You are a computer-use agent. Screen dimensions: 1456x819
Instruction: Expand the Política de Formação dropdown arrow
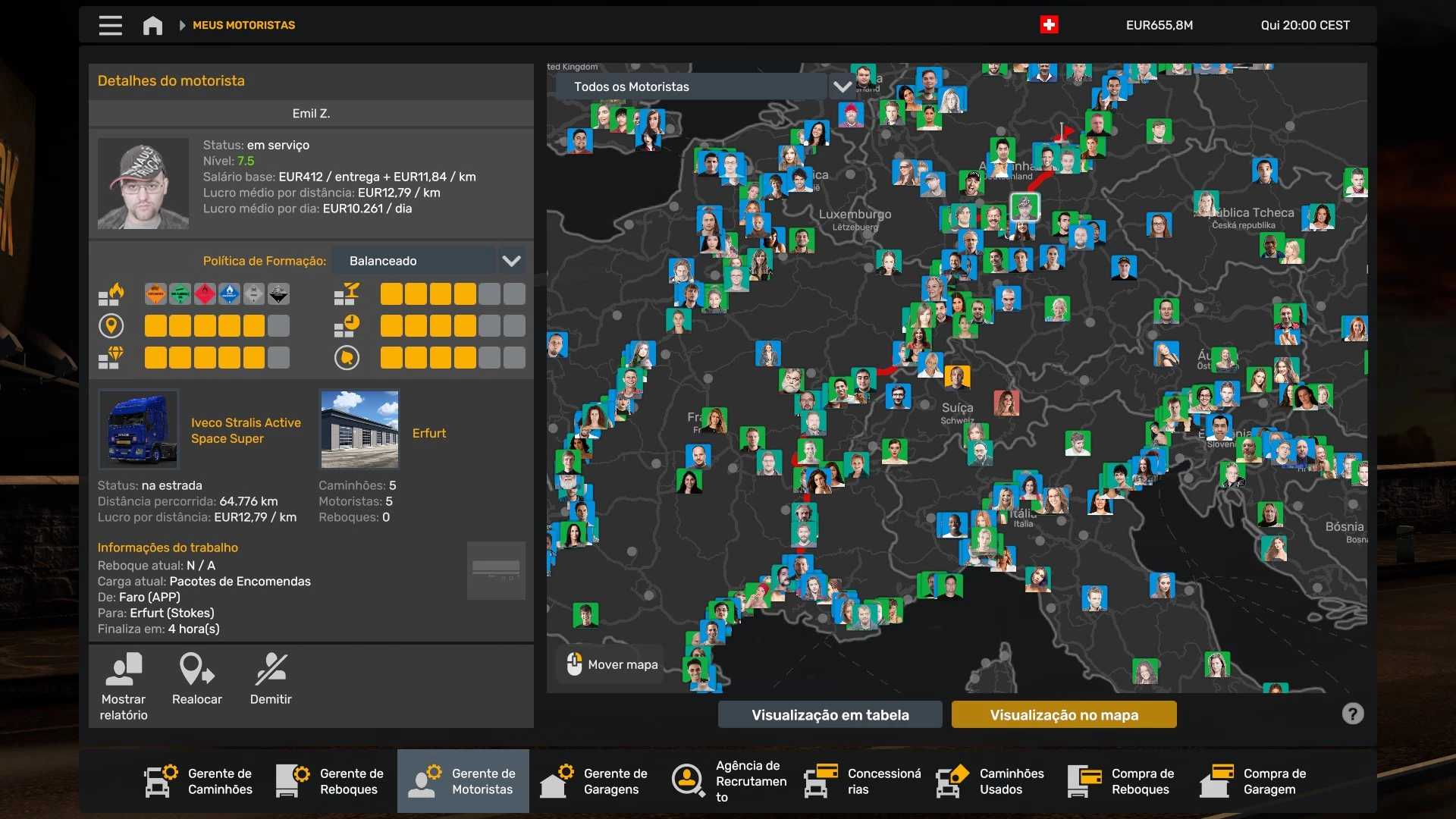[x=511, y=261]
